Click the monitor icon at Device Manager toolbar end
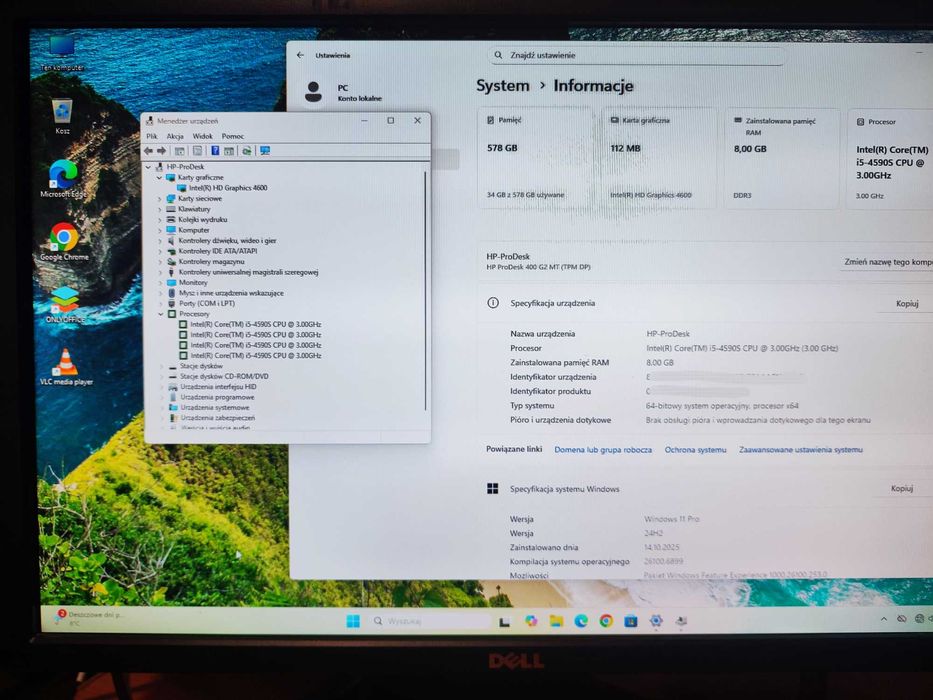The height and width of the screenshot is (700, 933). [265, 151]
